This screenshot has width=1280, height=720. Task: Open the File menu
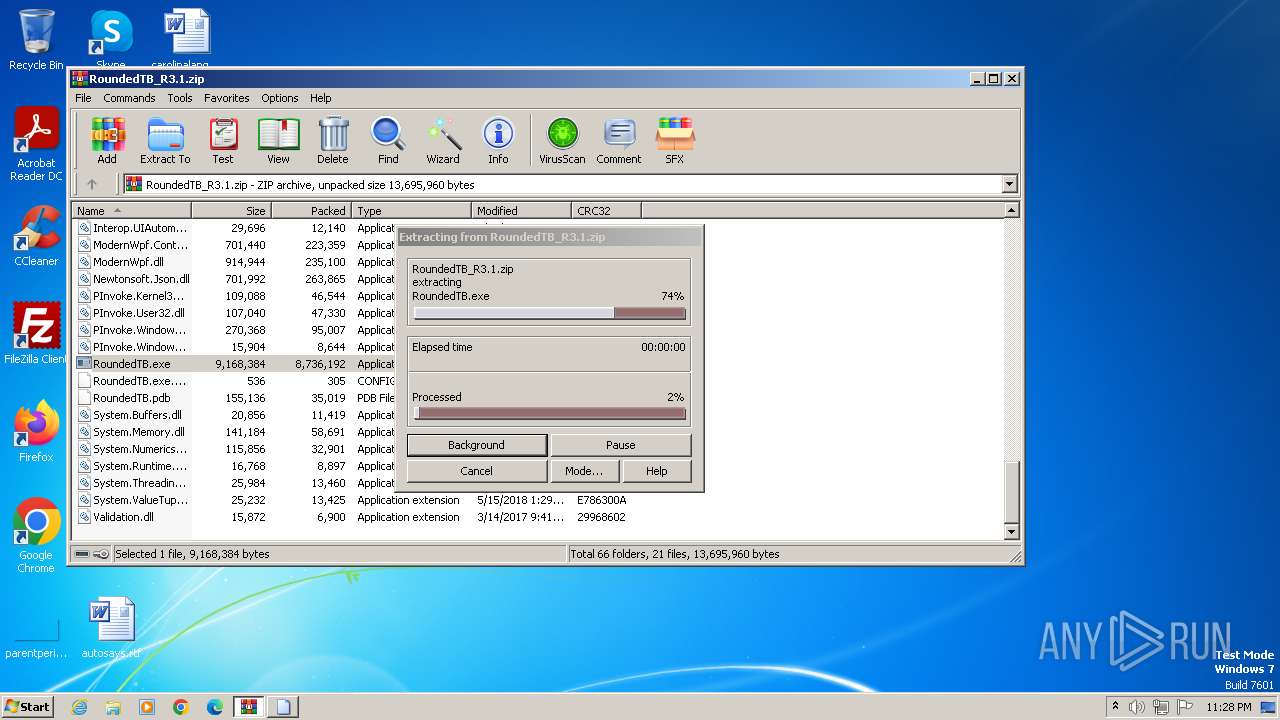coord(83,98)
